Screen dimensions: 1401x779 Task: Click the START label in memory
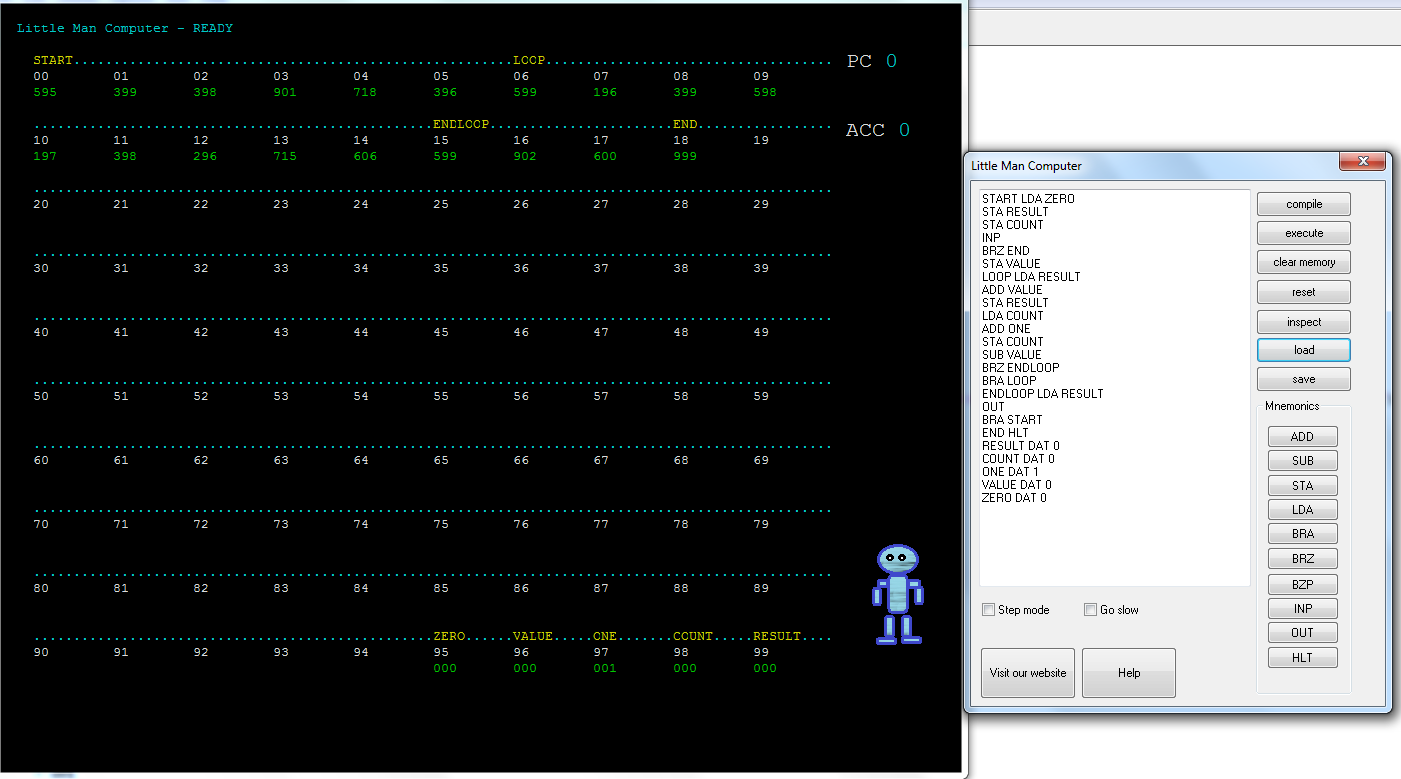coord(53,60)
